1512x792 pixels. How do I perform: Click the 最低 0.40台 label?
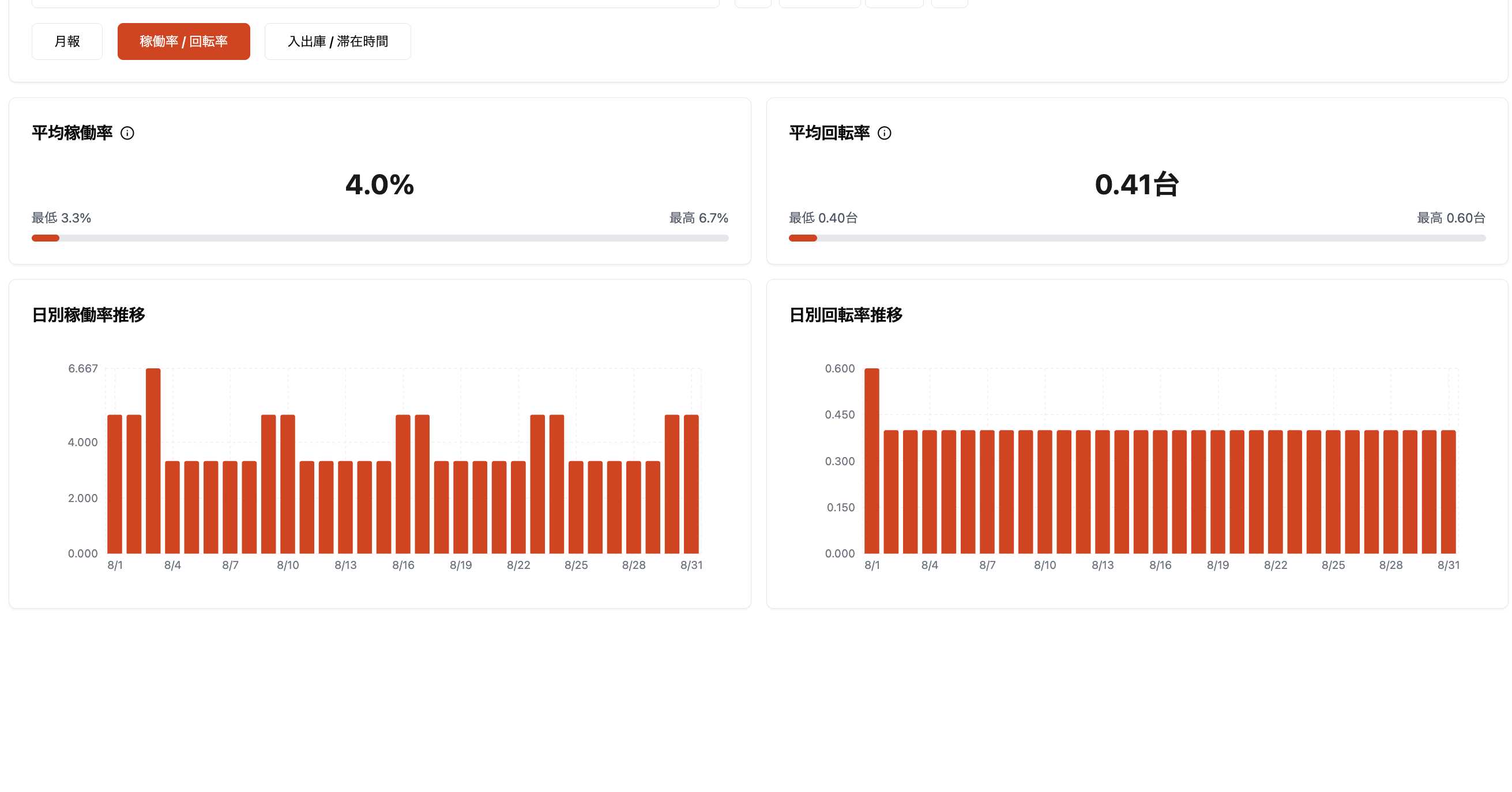pos(823,218)
